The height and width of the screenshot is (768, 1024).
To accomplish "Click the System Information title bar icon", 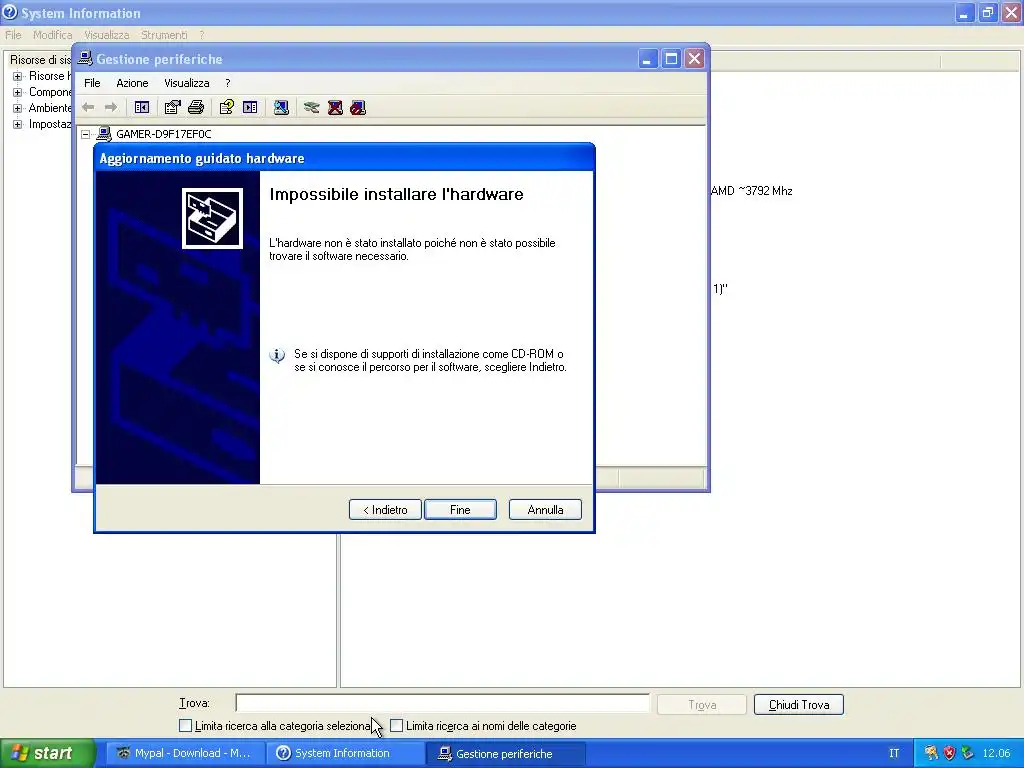I will point(10,12).
